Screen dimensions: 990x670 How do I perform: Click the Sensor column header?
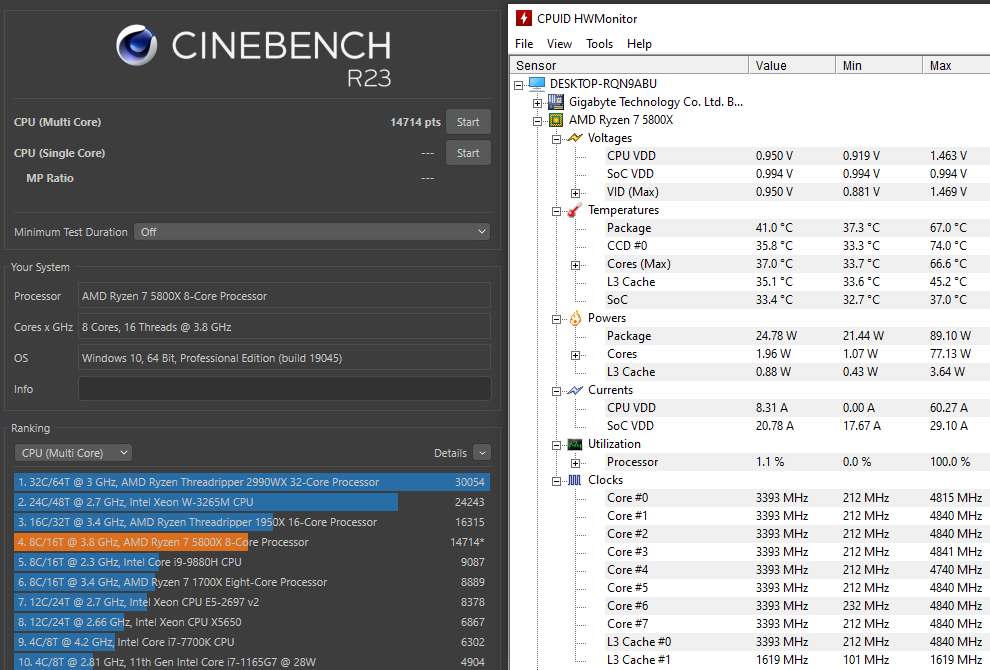[629, 65]
